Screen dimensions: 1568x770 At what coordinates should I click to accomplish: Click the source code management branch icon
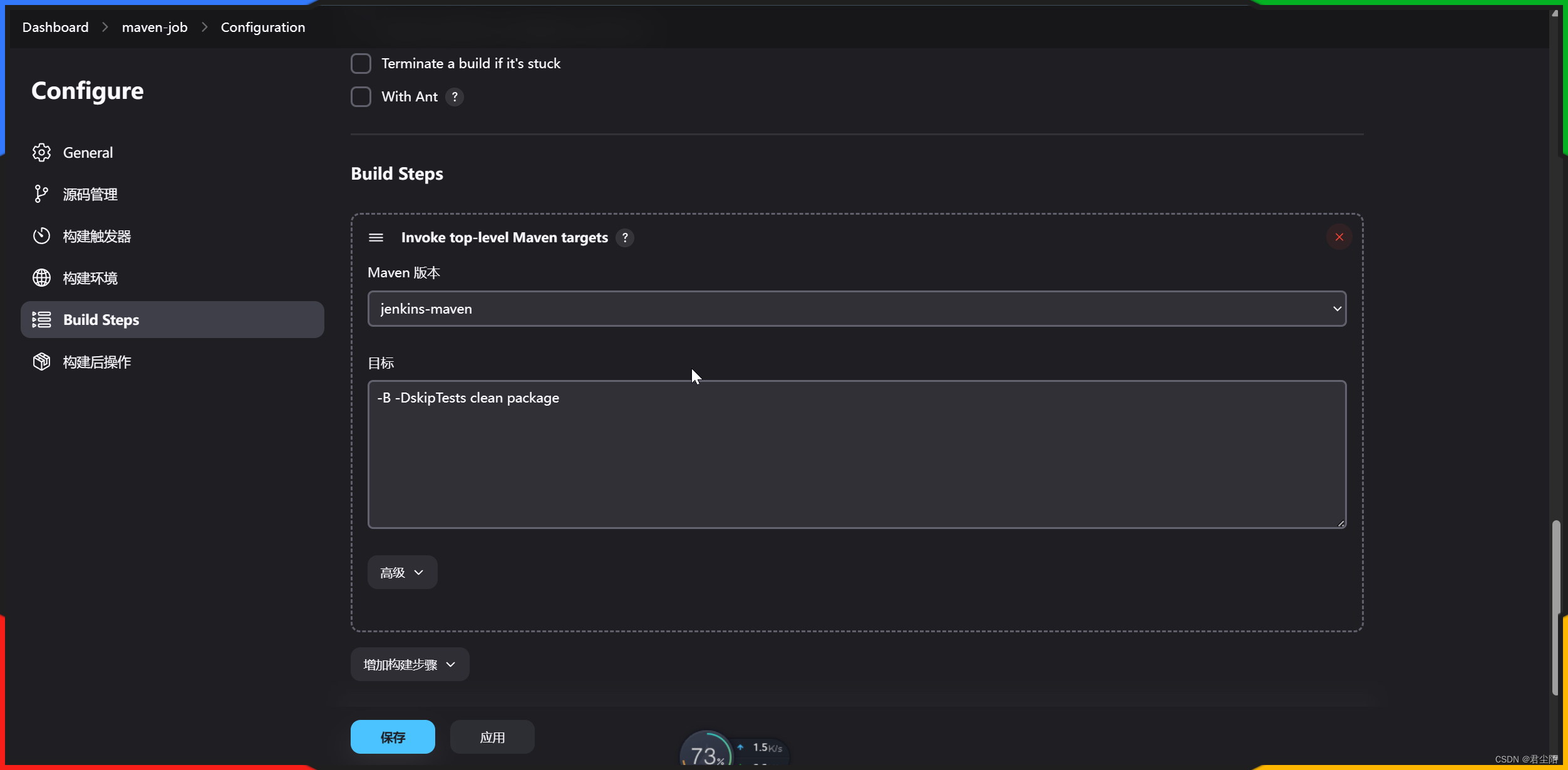coord(41,194)
